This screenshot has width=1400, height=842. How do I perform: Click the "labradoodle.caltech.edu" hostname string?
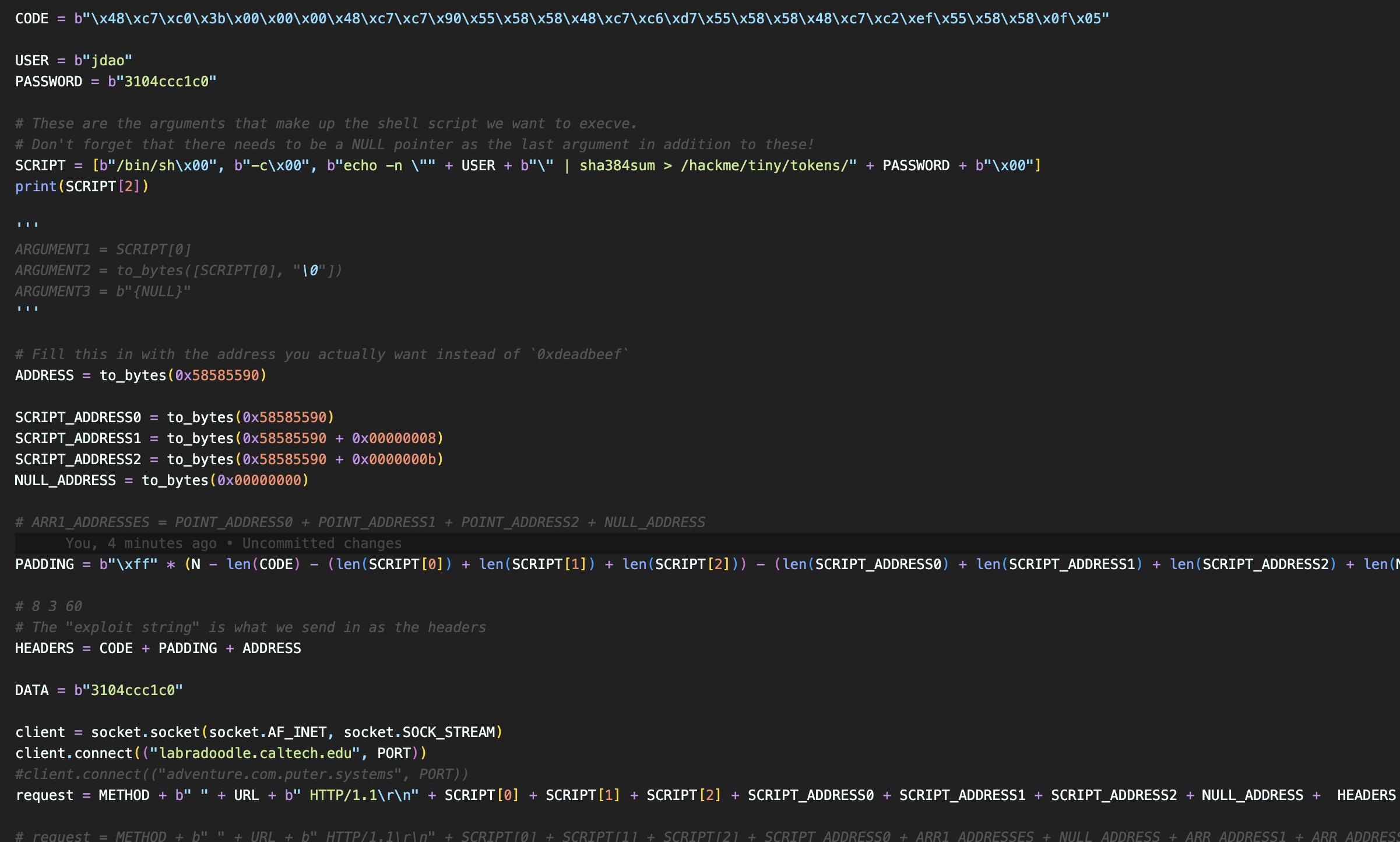pyautogui.click(x=255, y=753)
